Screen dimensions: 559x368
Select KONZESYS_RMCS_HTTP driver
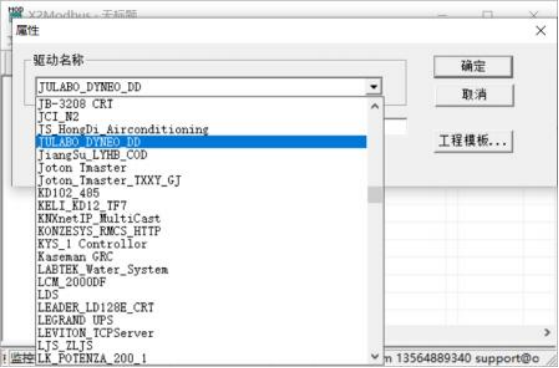coord(201,231)
